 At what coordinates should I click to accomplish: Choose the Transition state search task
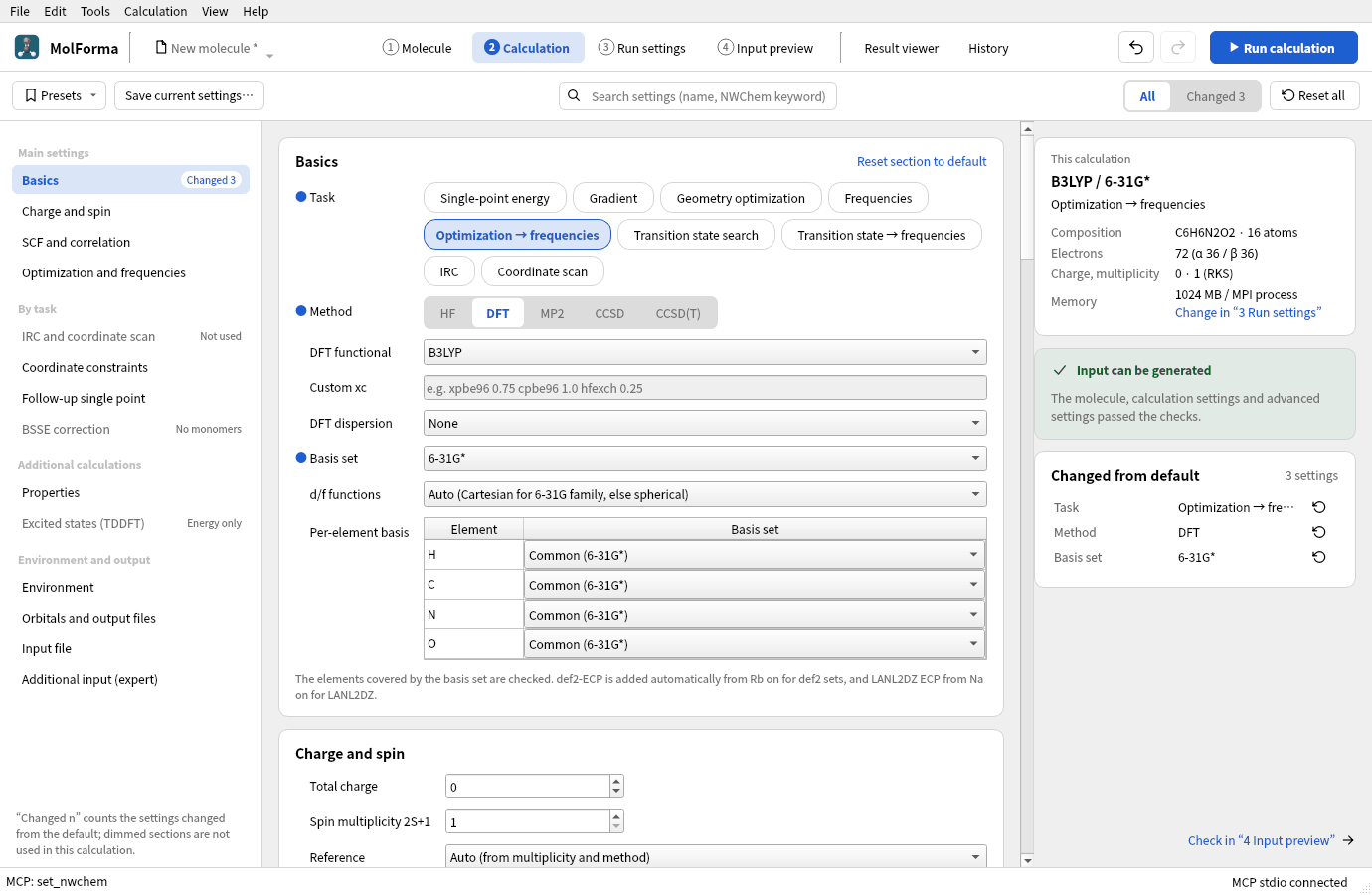(x=696, y=235)
